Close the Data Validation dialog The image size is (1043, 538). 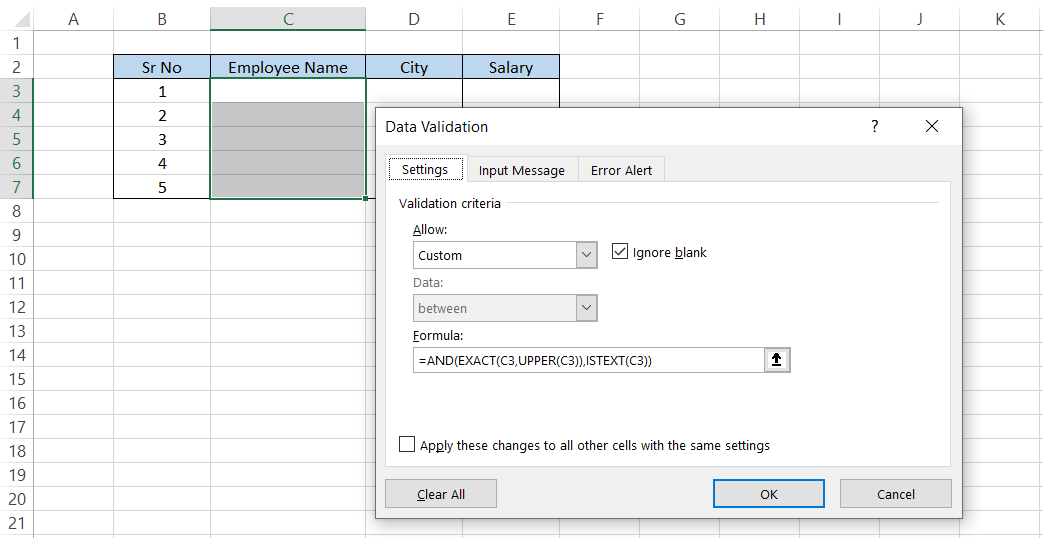932,126
